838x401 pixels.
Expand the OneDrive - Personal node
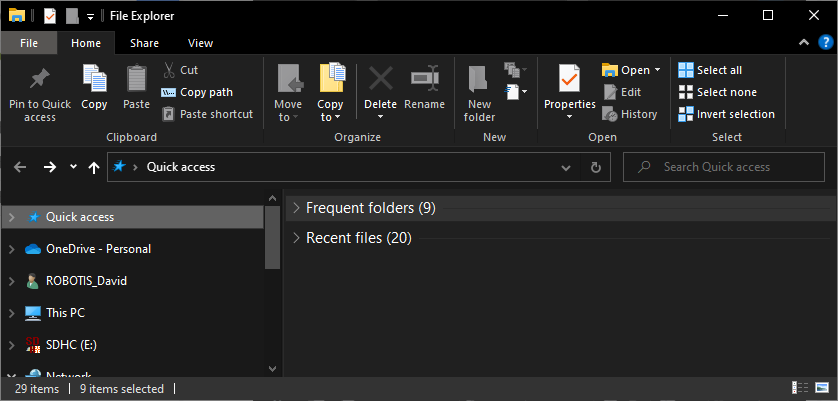[x=12, y=249]
